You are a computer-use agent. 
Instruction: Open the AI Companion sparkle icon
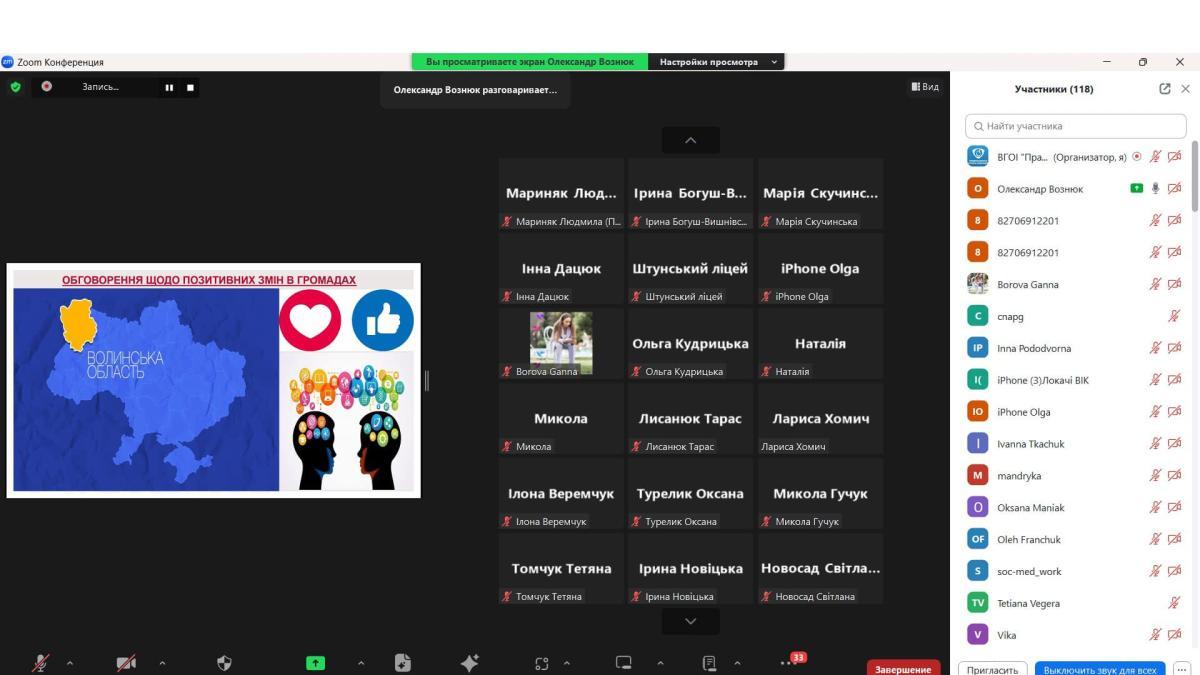(x=469, y=662)
